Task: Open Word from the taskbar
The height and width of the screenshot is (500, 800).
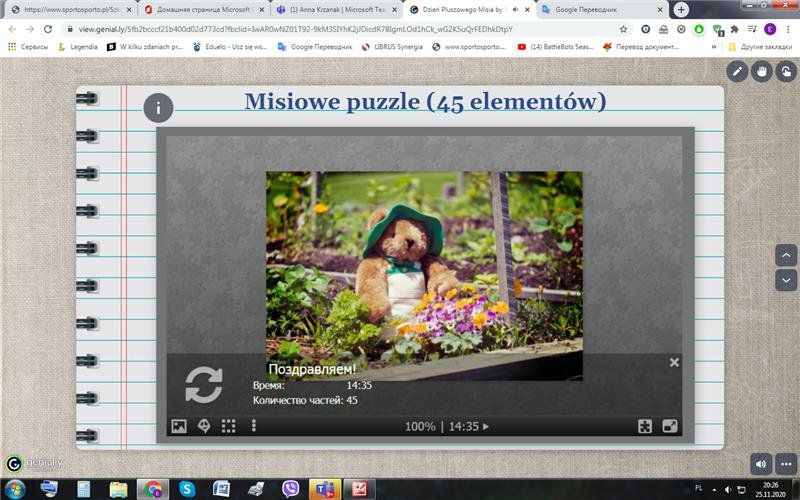Action: click(221, 489)
